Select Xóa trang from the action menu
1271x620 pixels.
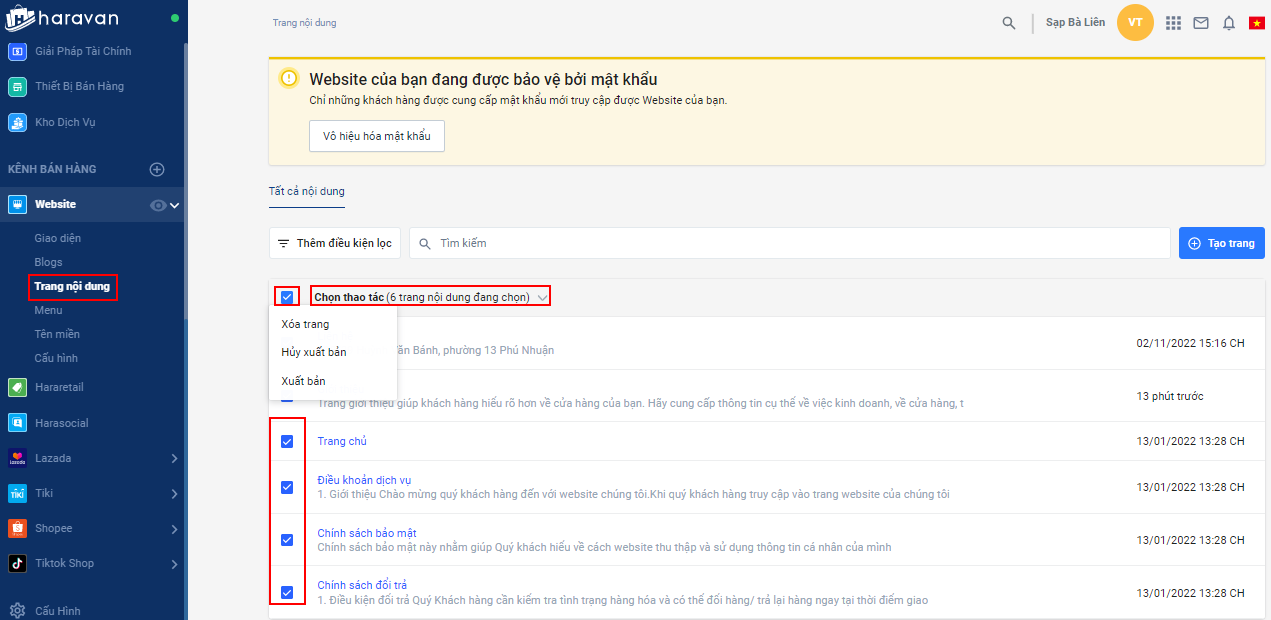point(305,325)
